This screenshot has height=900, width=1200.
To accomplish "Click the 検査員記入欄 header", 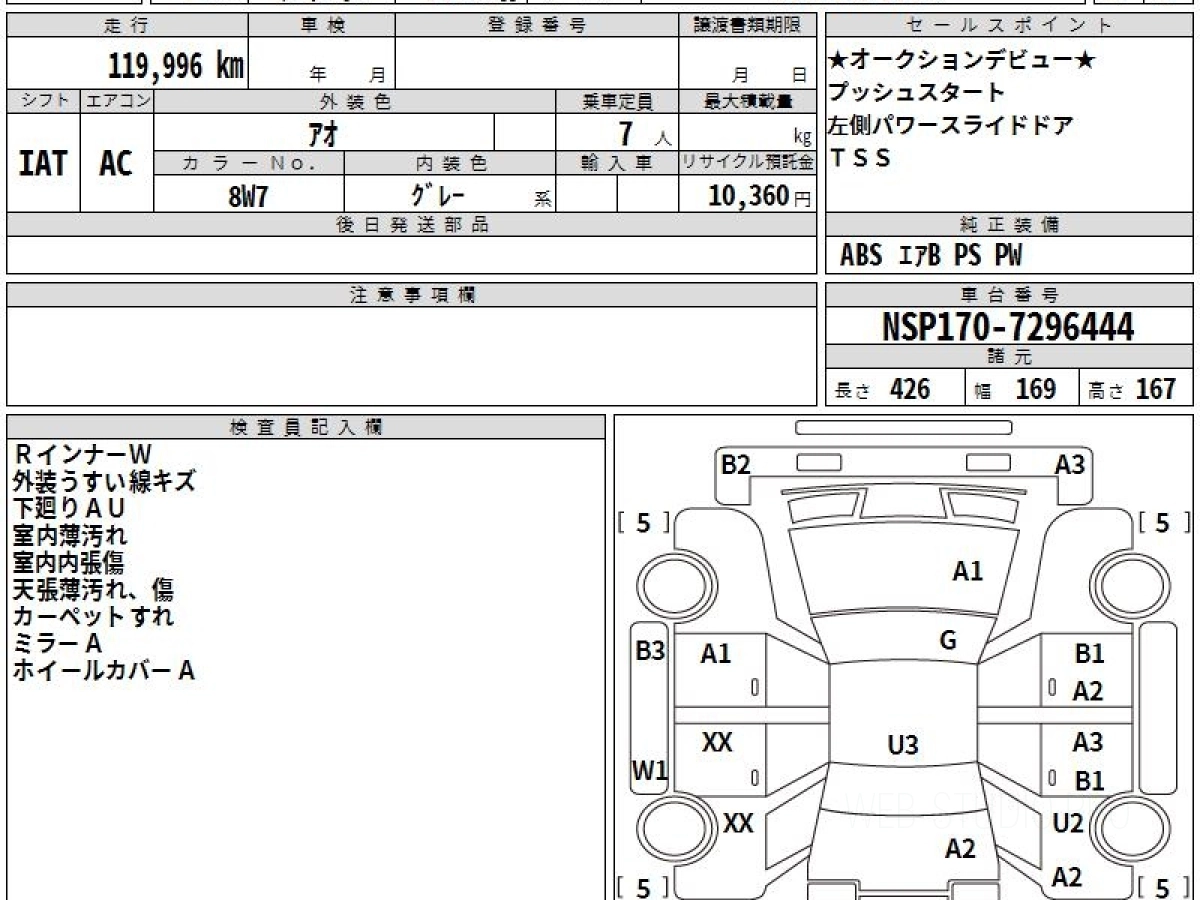I will click(x=306, y=427).
